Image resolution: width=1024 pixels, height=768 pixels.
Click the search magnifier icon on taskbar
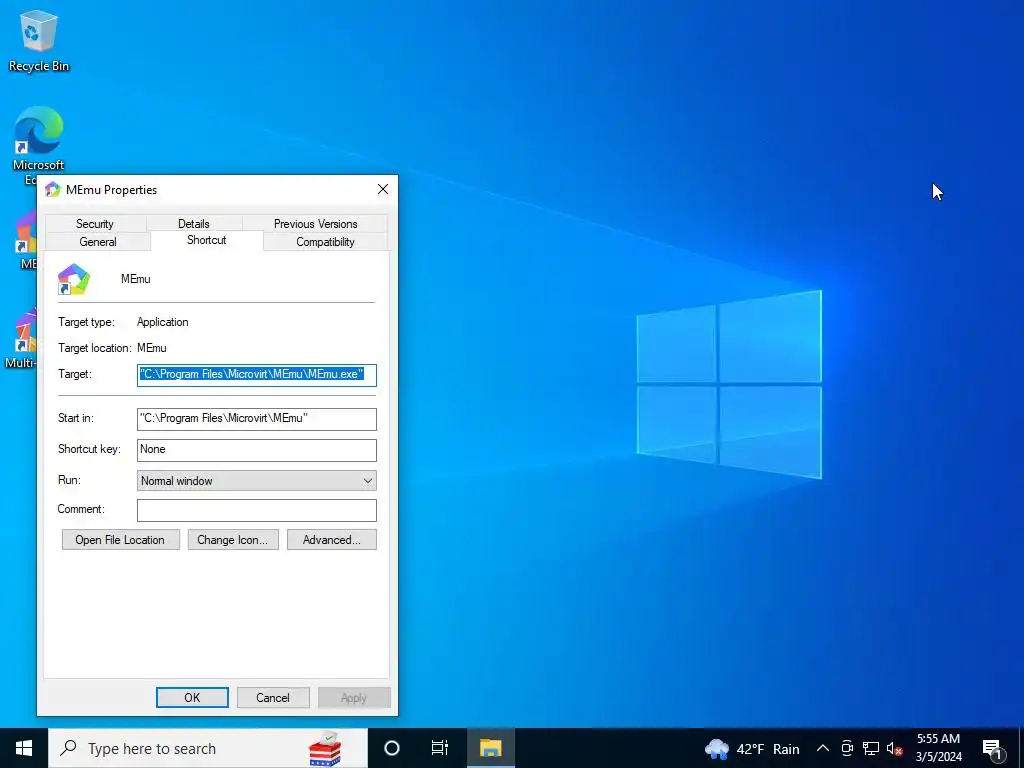coord(68,748)
